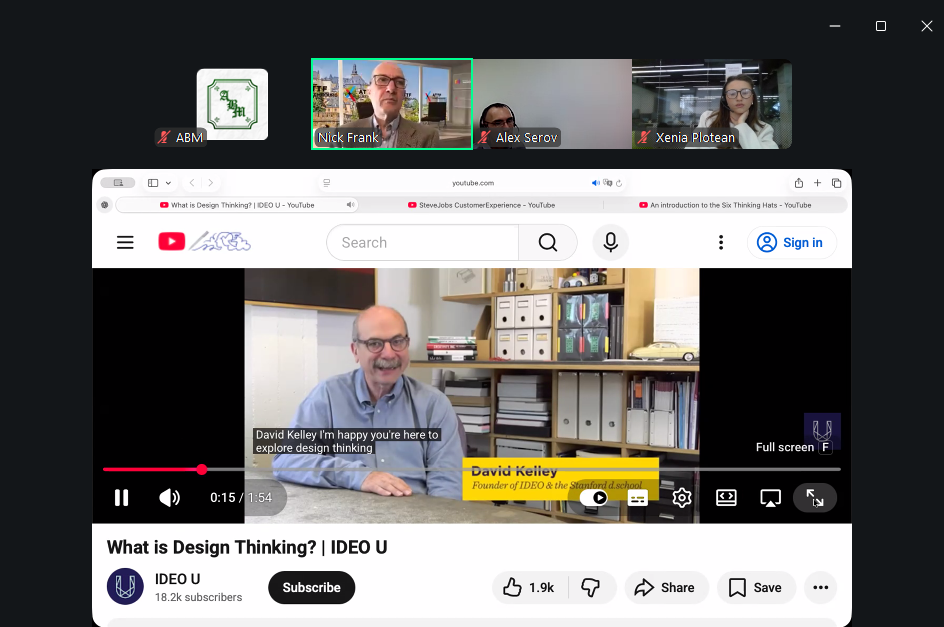The image size is (944, 627).
Task: Toggle the autoplay switch
Action: click(594, 497)
